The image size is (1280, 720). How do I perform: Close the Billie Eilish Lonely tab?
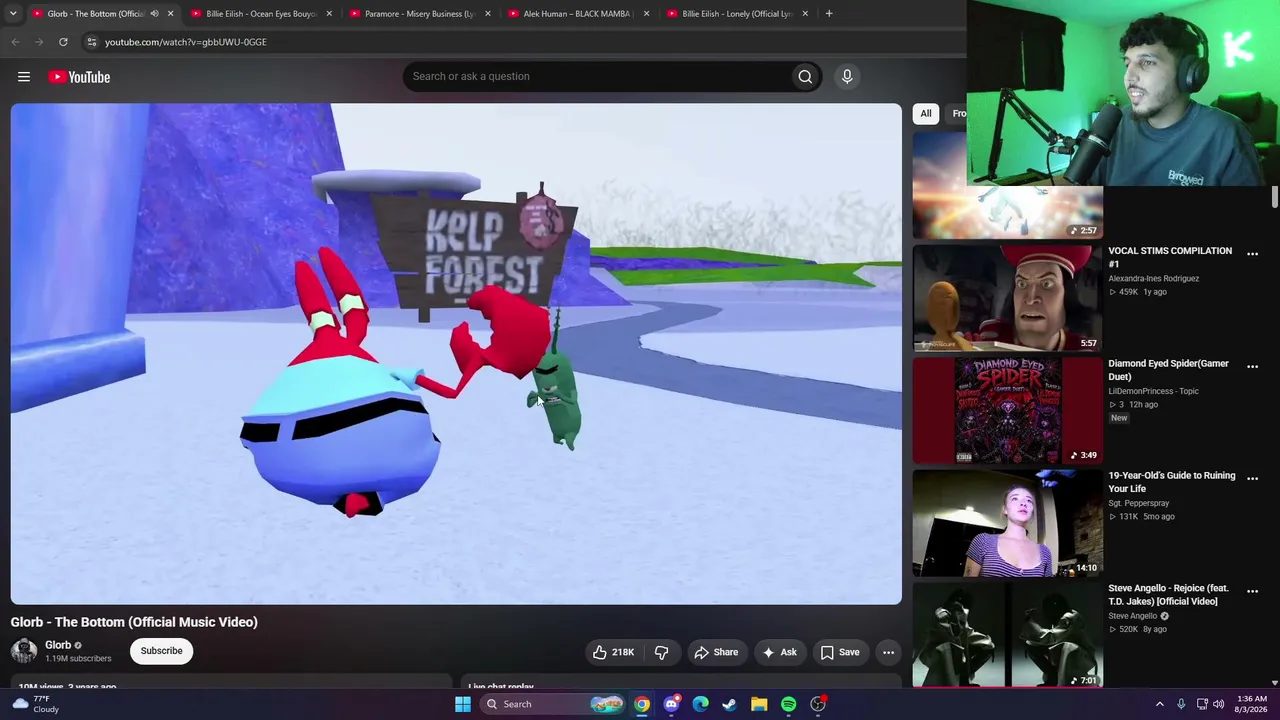[x=805, y=14]
